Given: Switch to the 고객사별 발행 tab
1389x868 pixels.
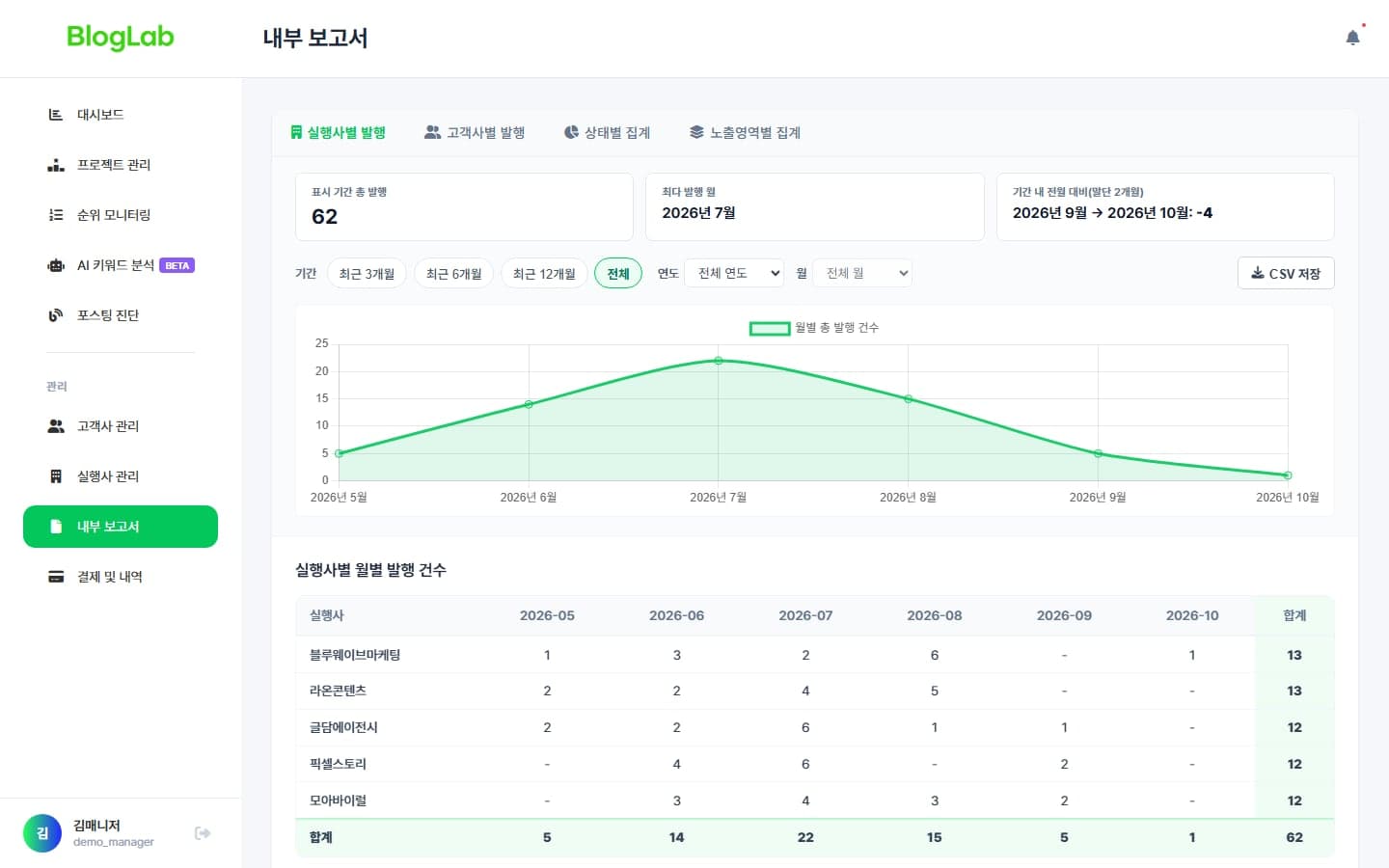Looking at the screenshot, I should [475, 132].
